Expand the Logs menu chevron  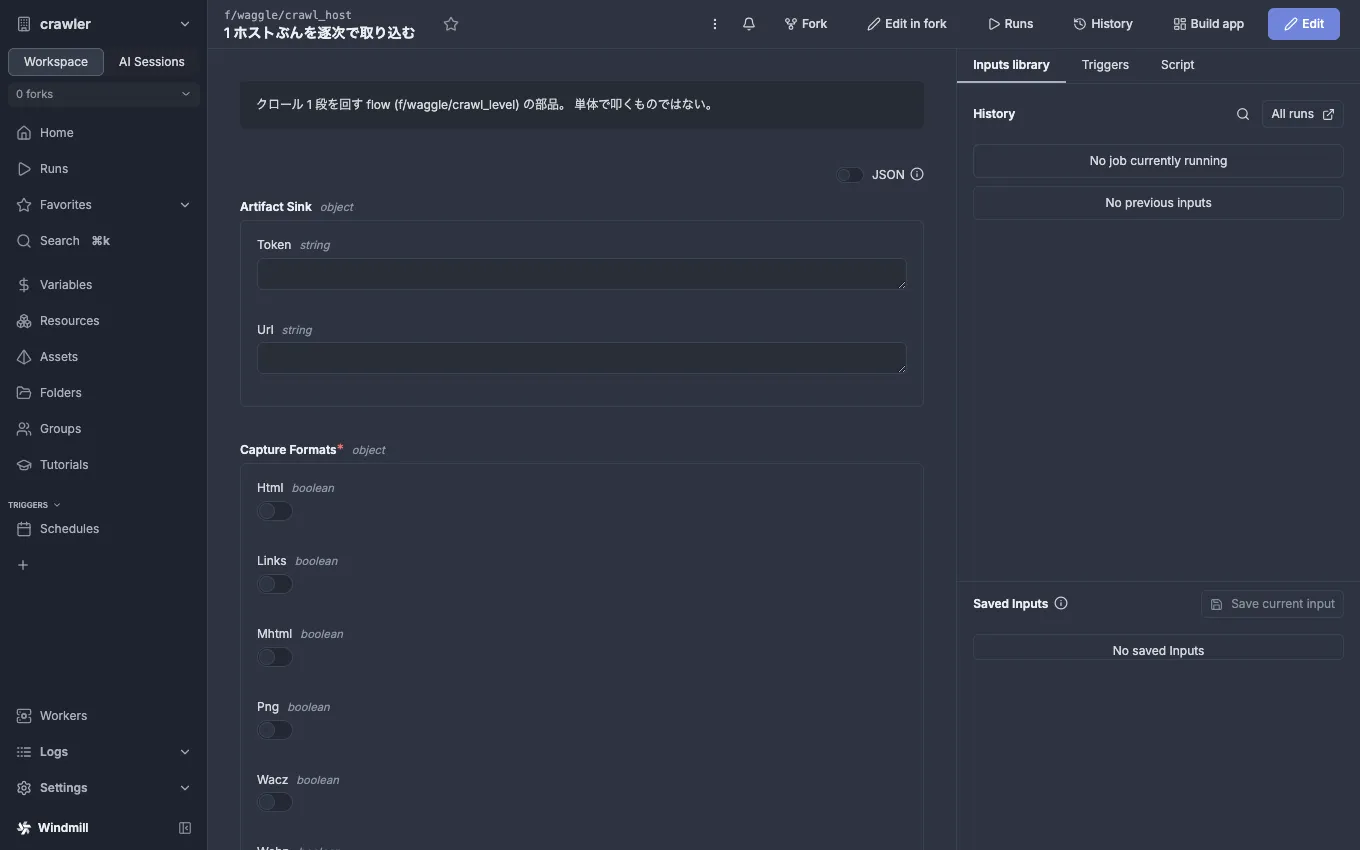pos(185,752)
